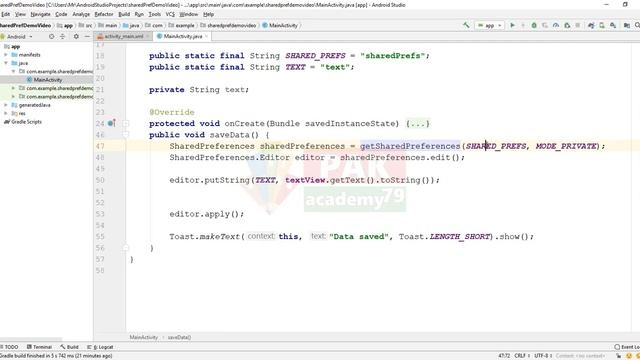Close the MainActivity.java tab
Screen dimensions: 640x360
(207, 36)
